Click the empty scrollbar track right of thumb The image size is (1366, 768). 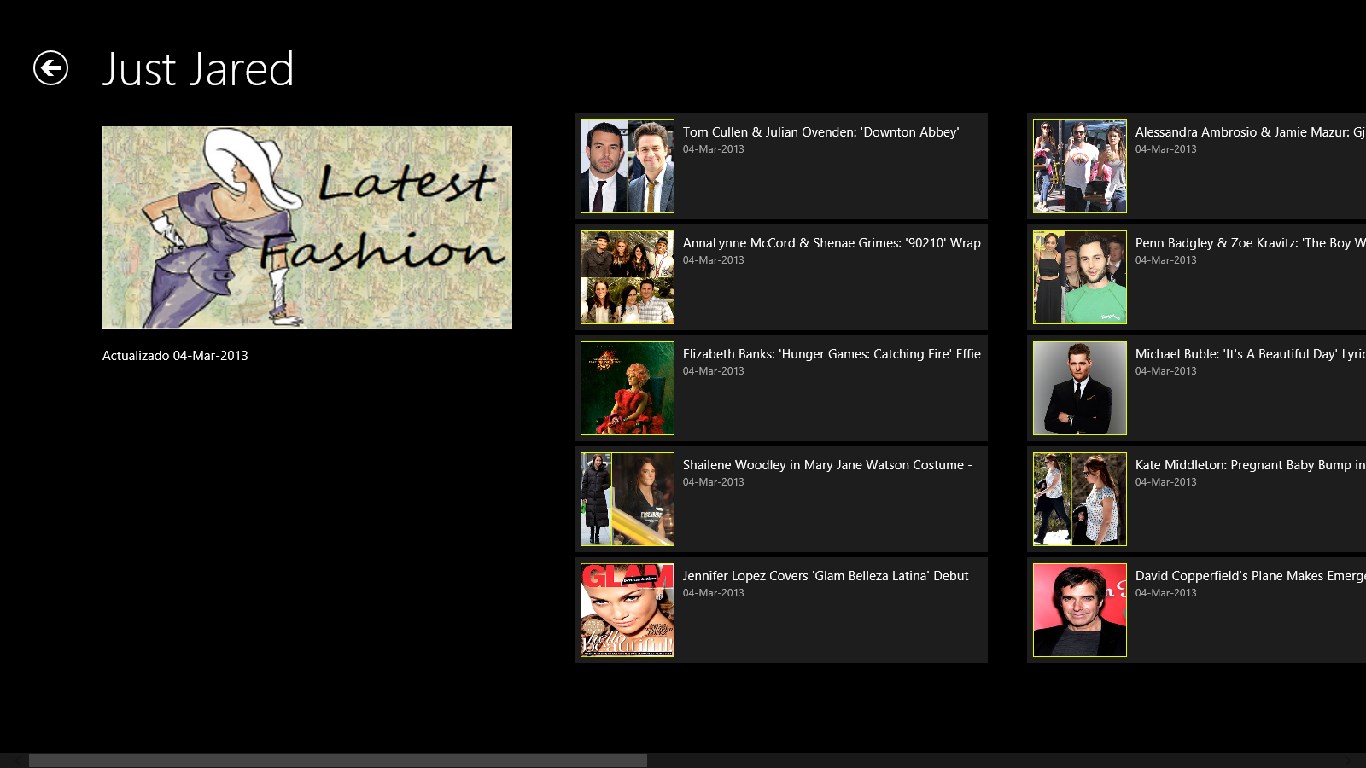[x=1000, y=760]
